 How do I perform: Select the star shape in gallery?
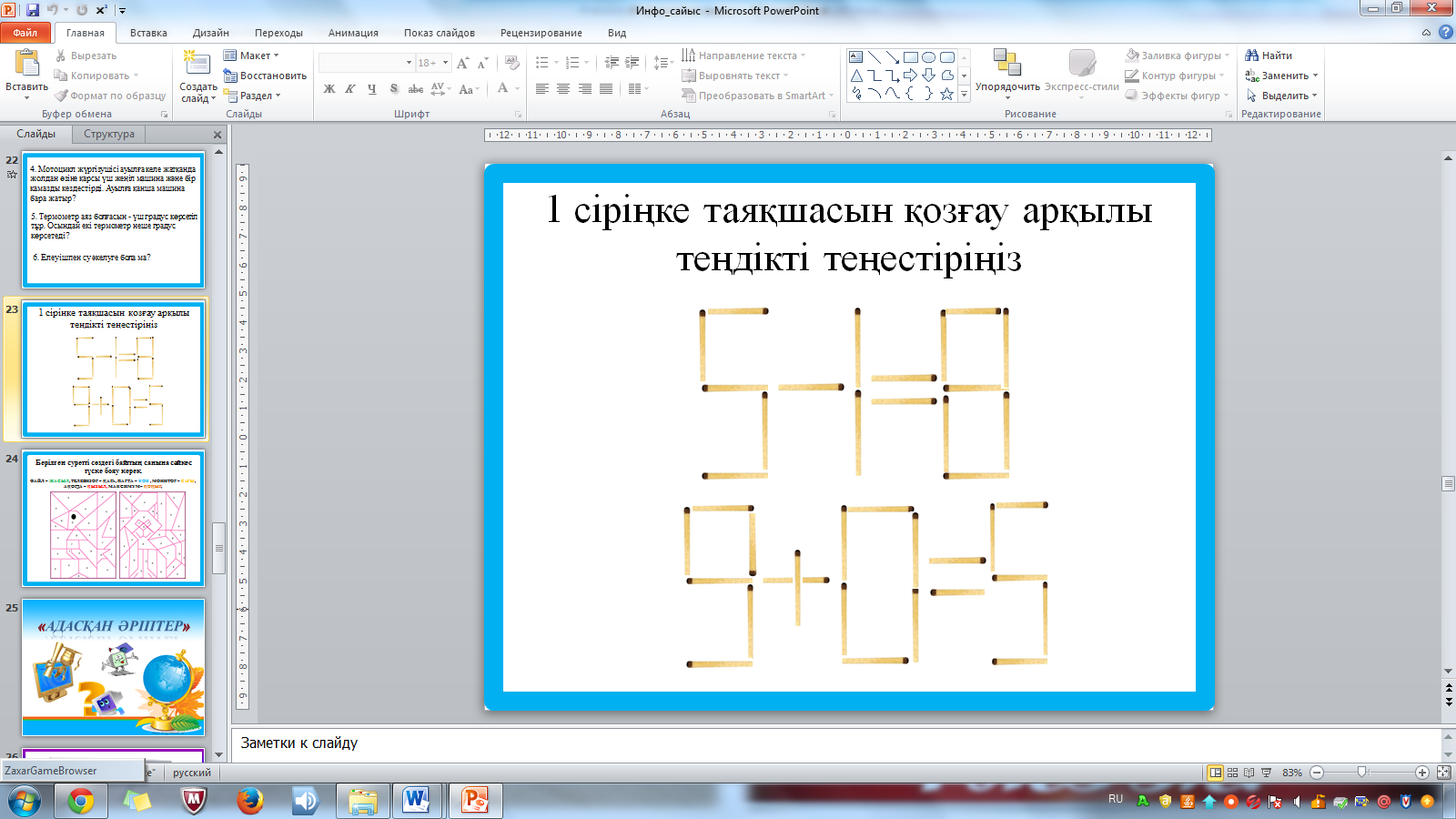(946, 94)
